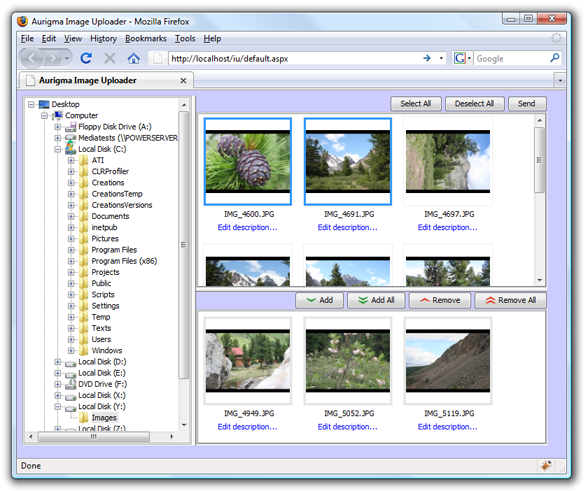The width and height of the screenshot is (588, 491).
Task: Click the Select All button
Action: 416,104
